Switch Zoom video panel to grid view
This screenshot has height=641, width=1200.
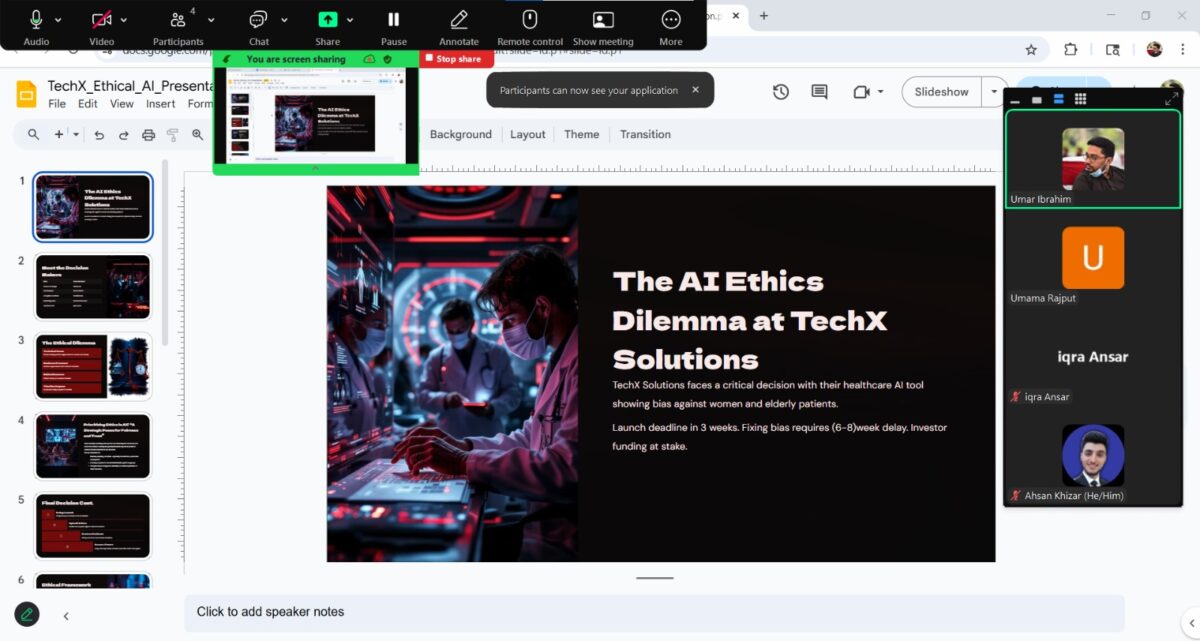1081,99
